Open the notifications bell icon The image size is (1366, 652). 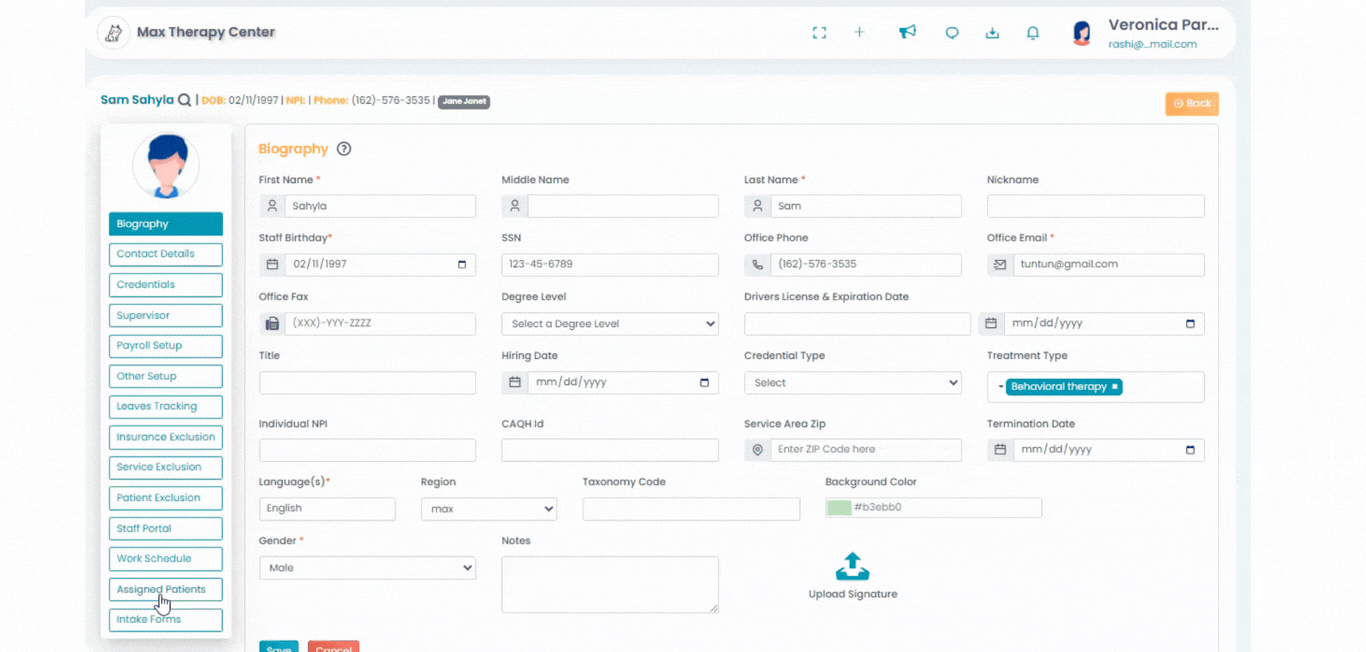[1033, 32]
